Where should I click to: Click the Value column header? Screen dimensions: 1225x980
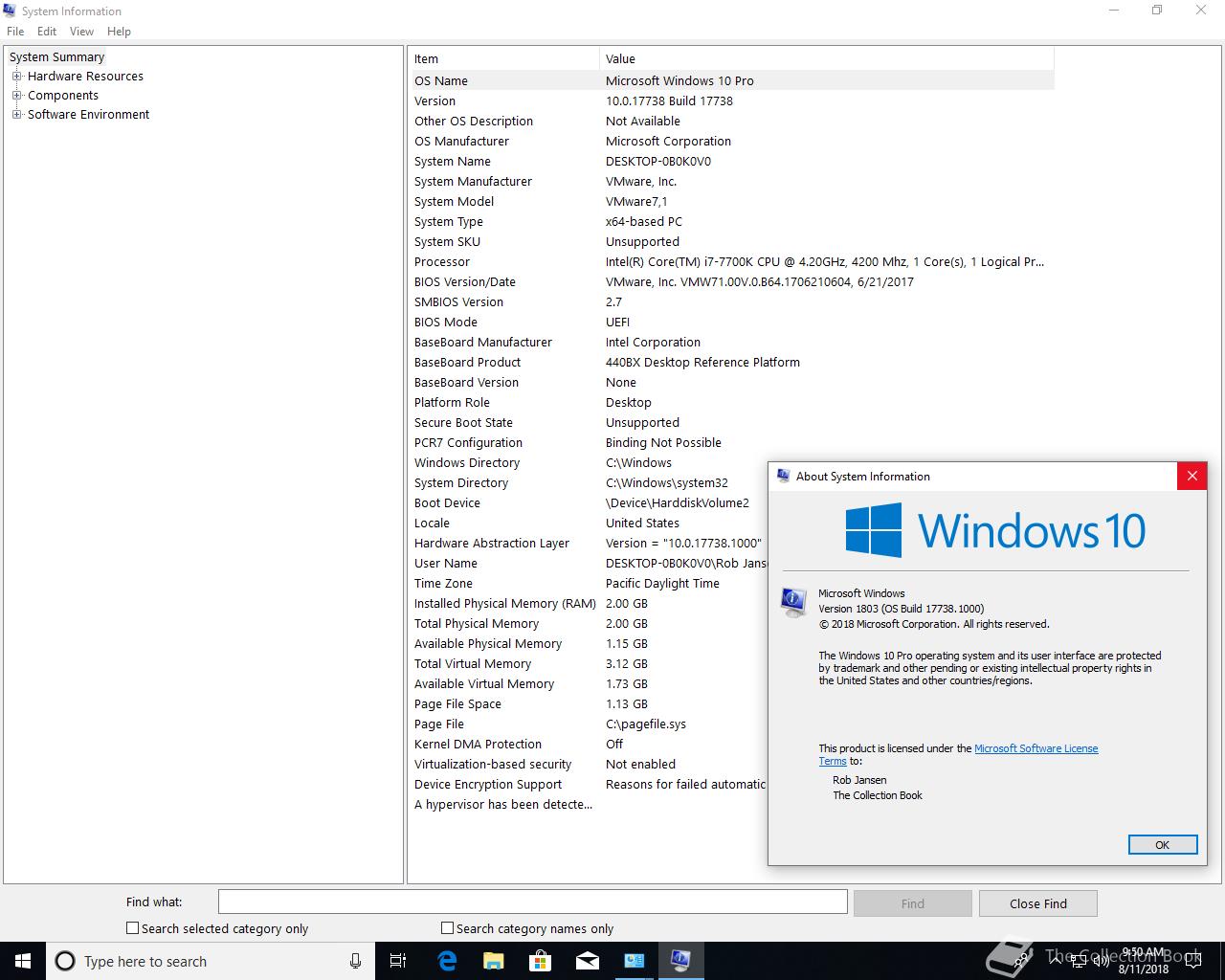point(827,58)
